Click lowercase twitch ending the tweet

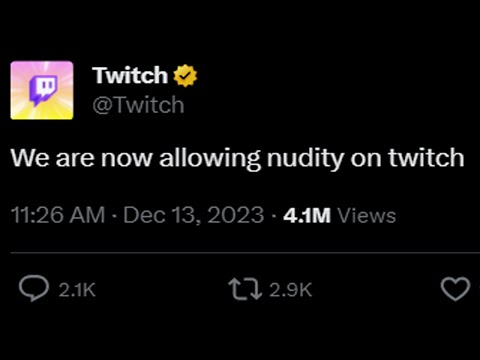(426, 157)
